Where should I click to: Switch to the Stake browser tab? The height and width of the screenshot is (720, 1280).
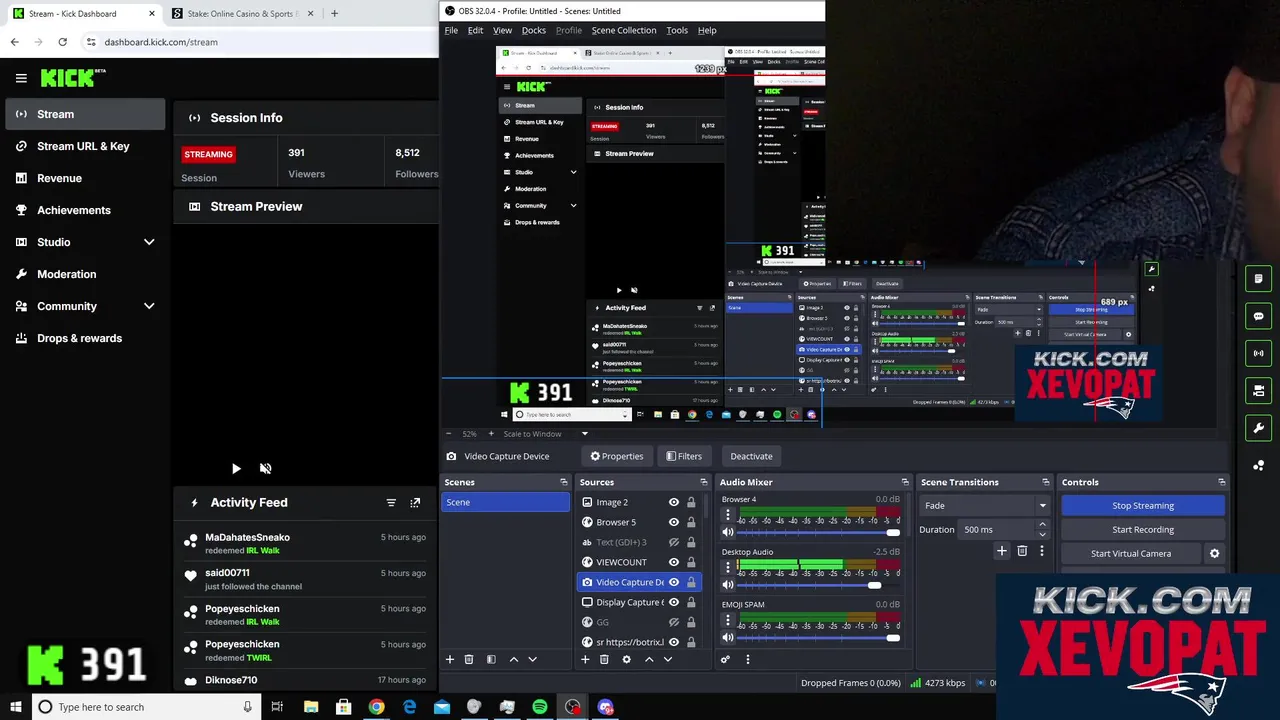241,14
